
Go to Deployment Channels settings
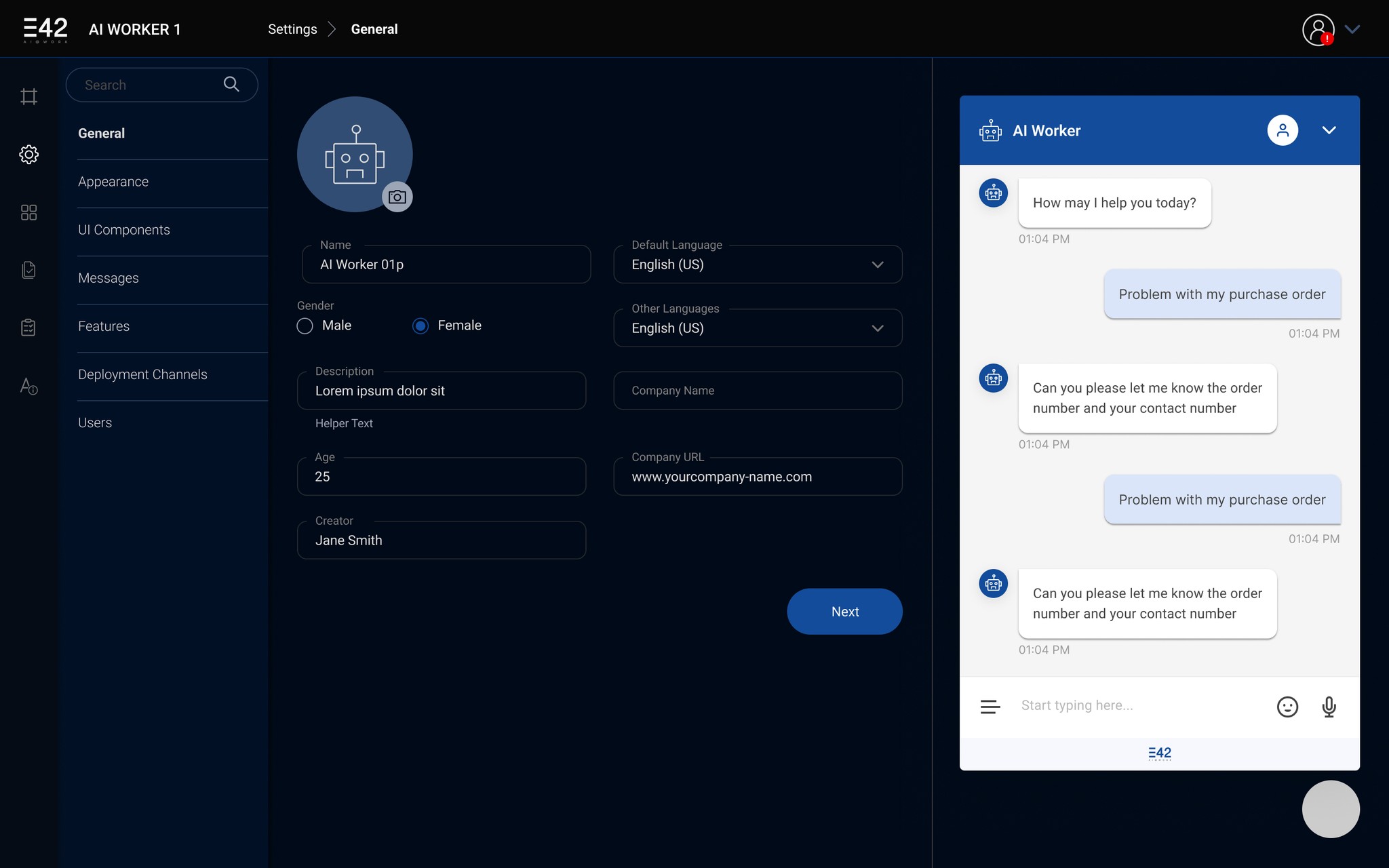[142, 374]
